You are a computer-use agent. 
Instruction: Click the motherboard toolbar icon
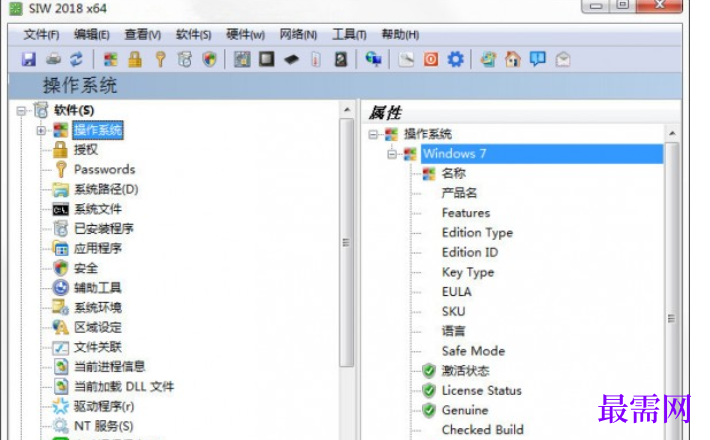pyautogui.click(x=242, y=59)
